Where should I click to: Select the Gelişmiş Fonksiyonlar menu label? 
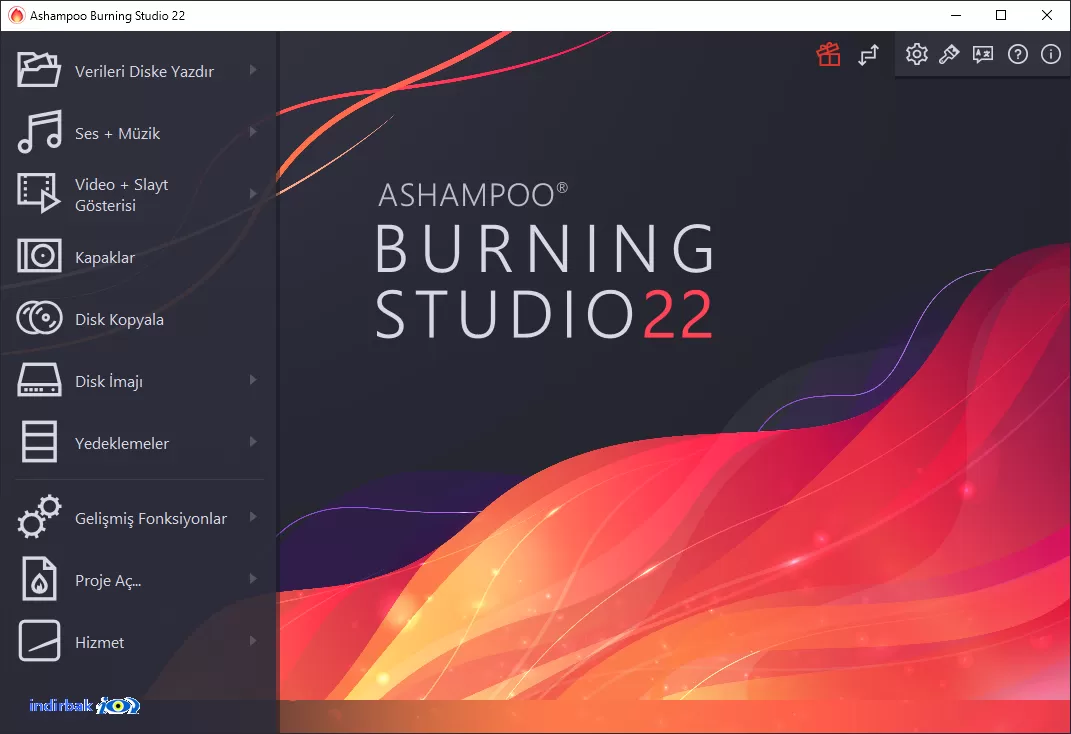pos(150,519)
